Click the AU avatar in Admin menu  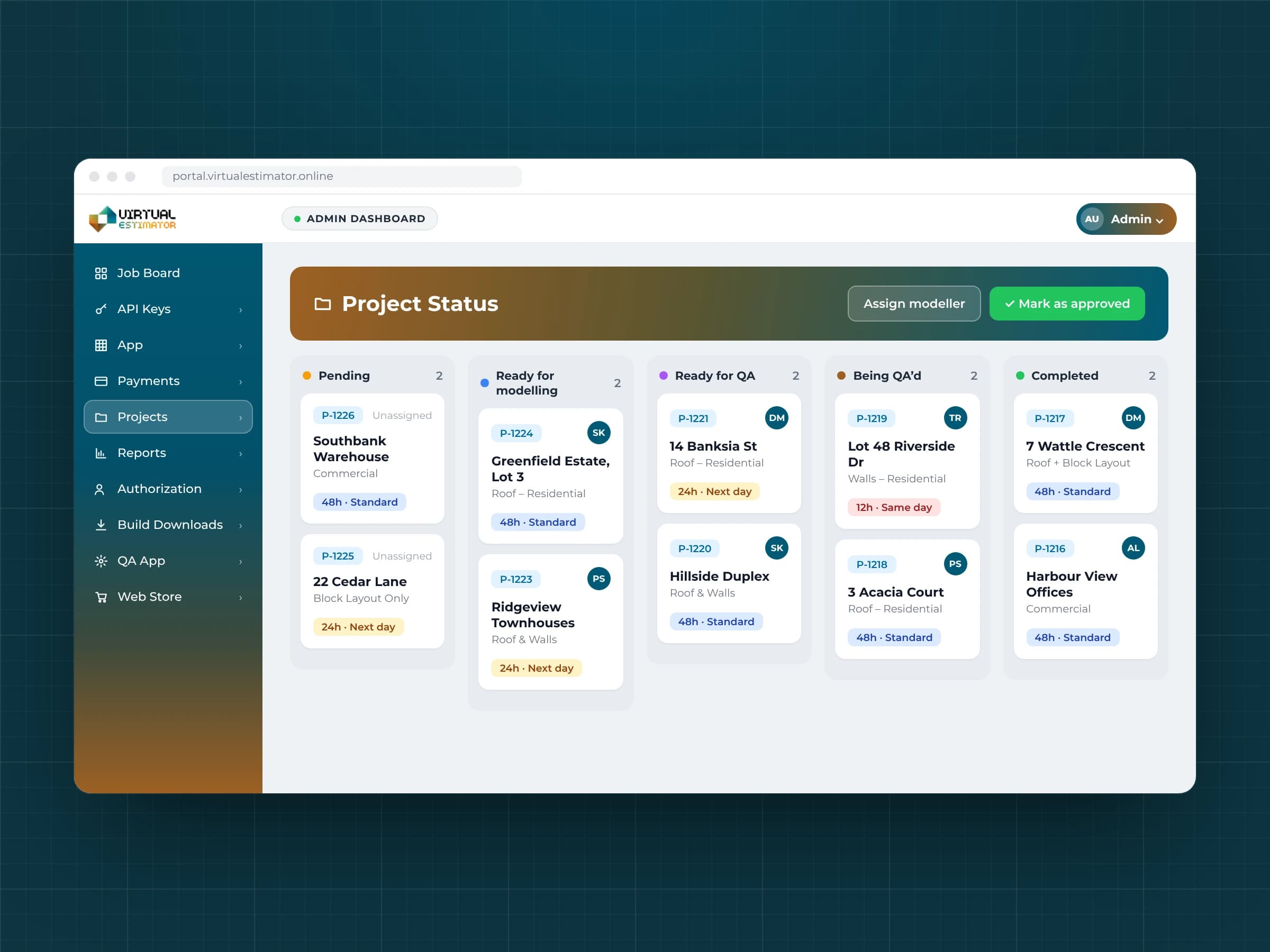(1092, 218)
